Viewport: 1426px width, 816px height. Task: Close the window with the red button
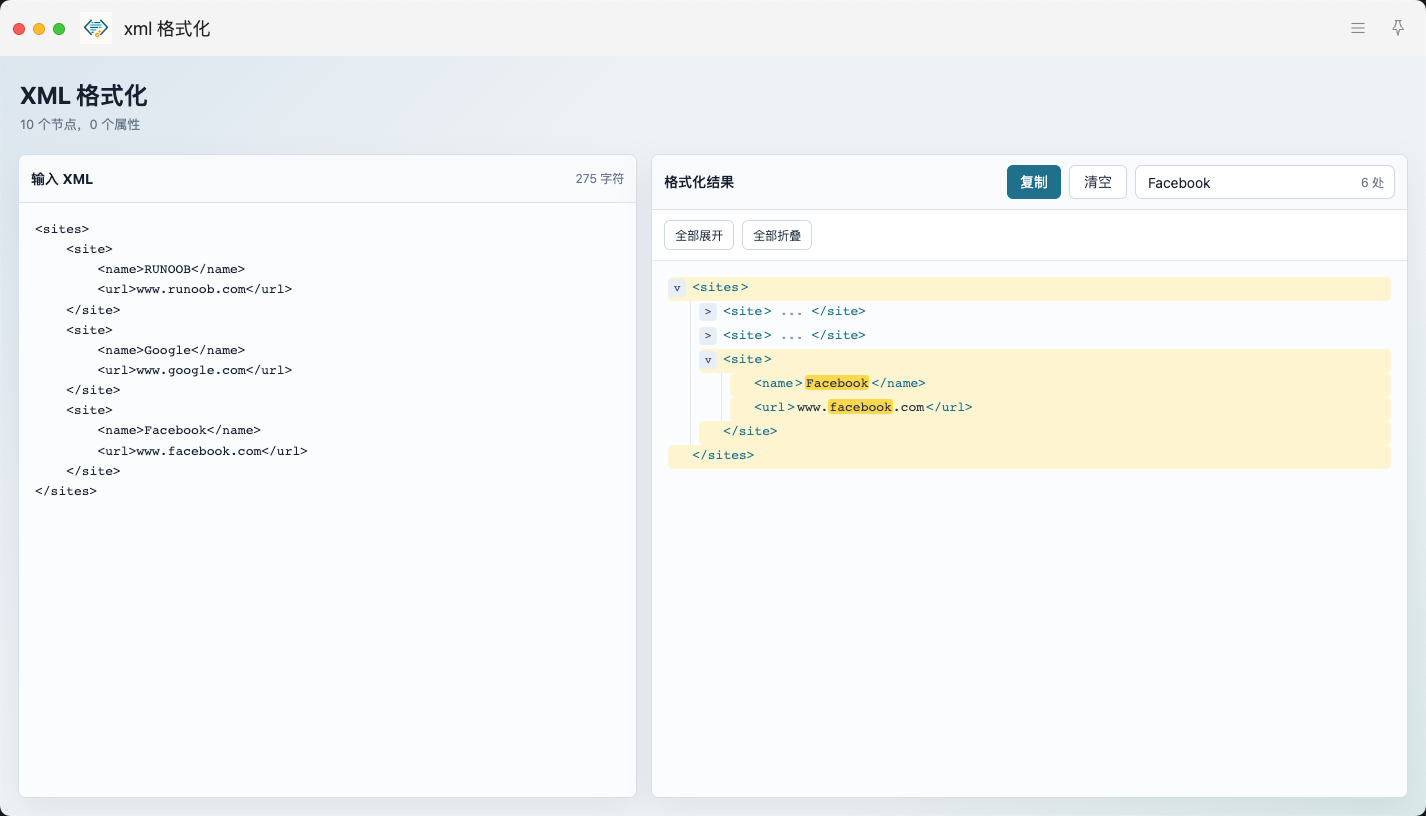pos(19,29)
